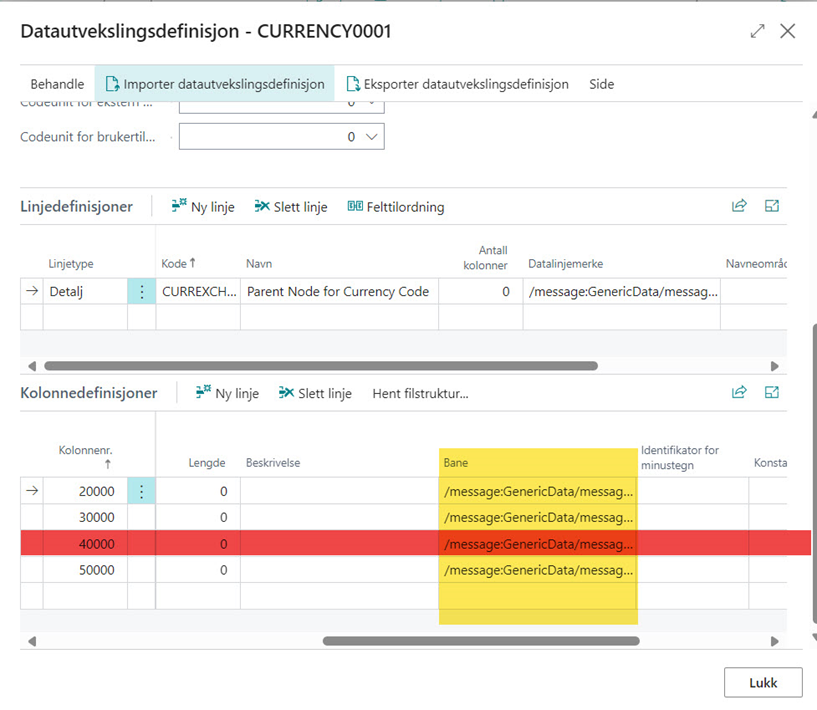Click Datalinjemerke column header

(x=565, y=264)
